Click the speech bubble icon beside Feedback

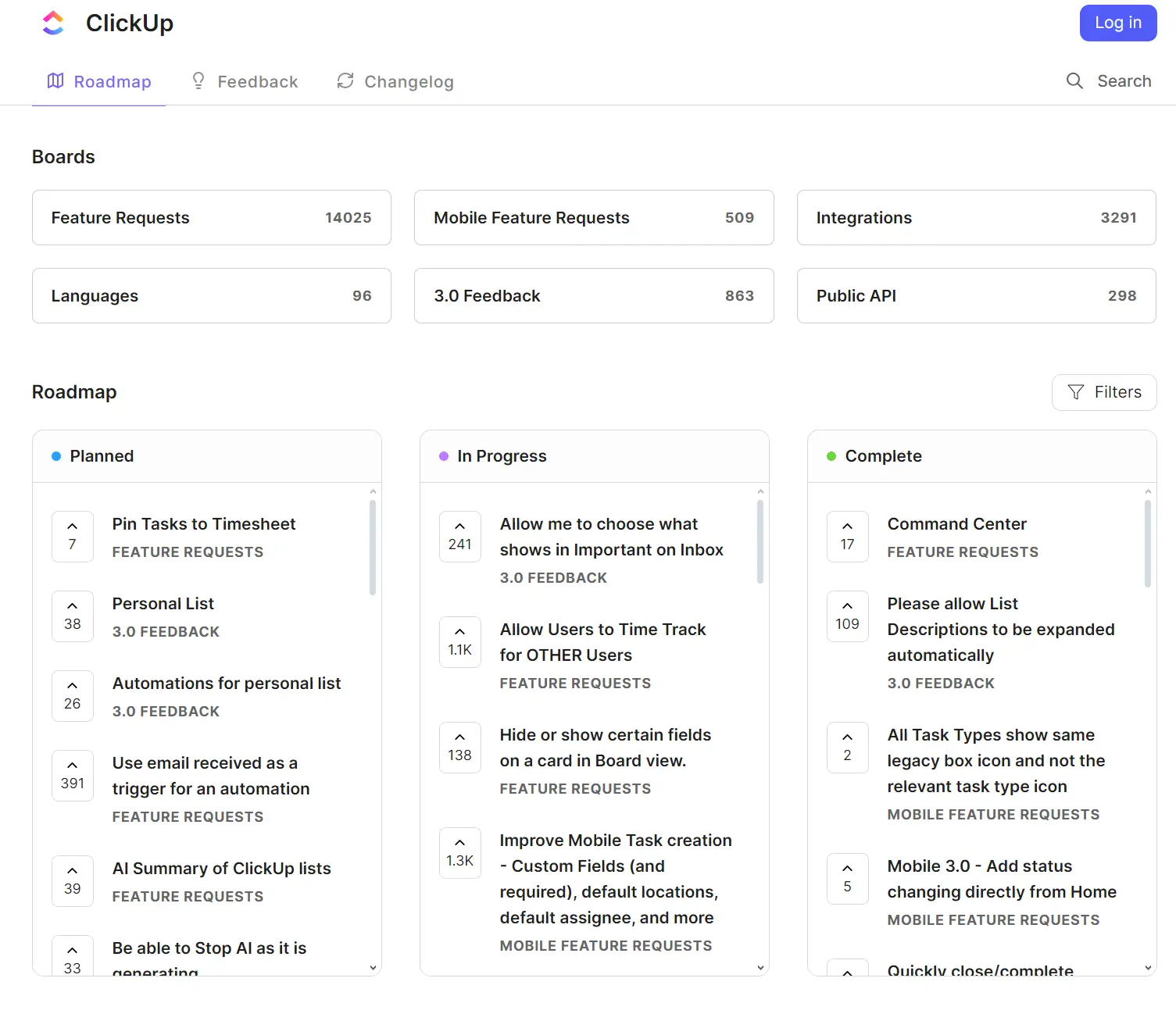(x=197, y=80)
